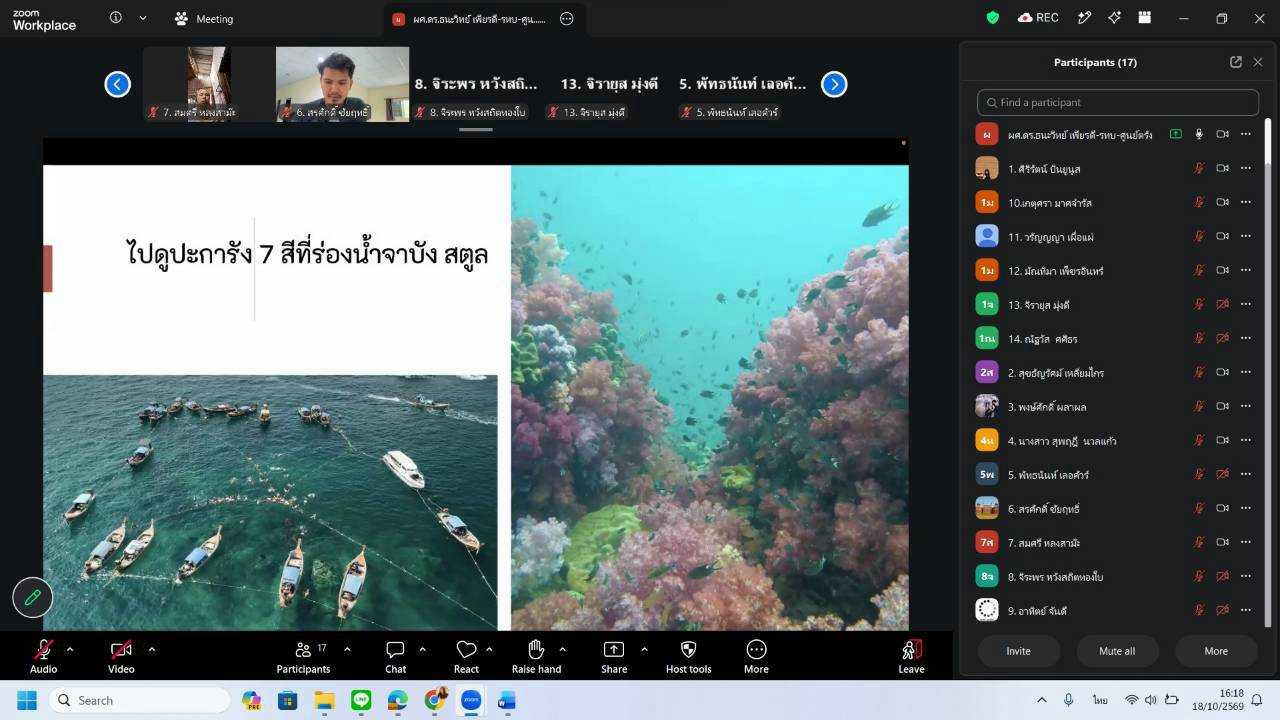Select the 6. สรศักดิ์ ชัยฤทธิ์ video thumbnail
The image size is (1280, 720).
342,84
